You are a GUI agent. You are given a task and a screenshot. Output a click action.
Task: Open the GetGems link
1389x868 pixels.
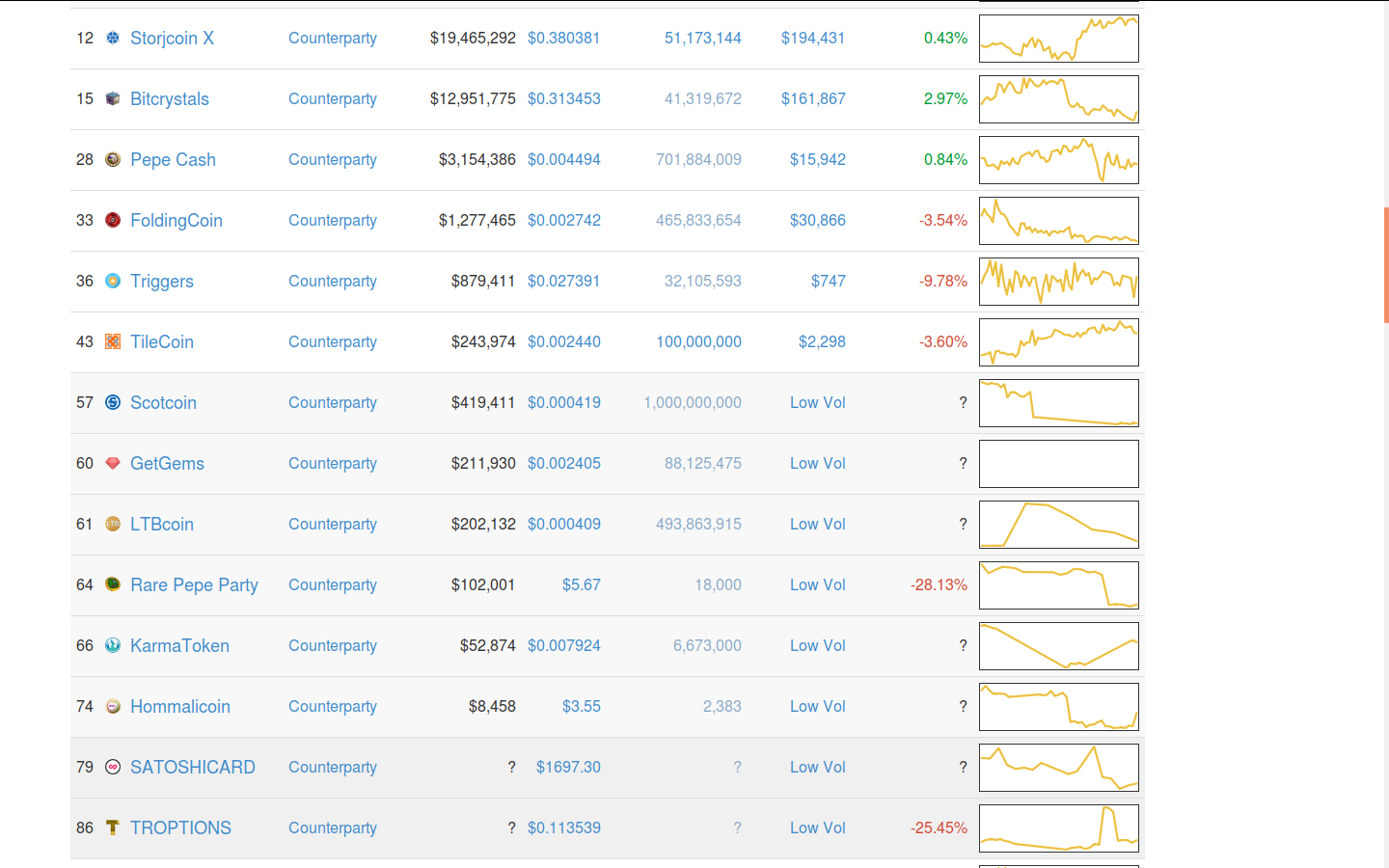[x=167, y=463]
